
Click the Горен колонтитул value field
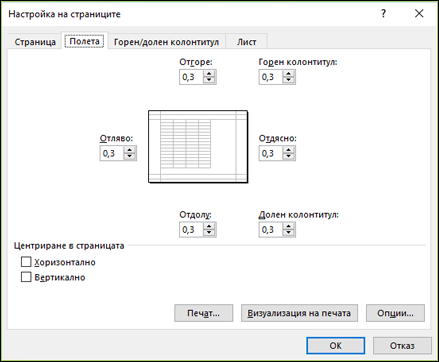tap(271, 77)
